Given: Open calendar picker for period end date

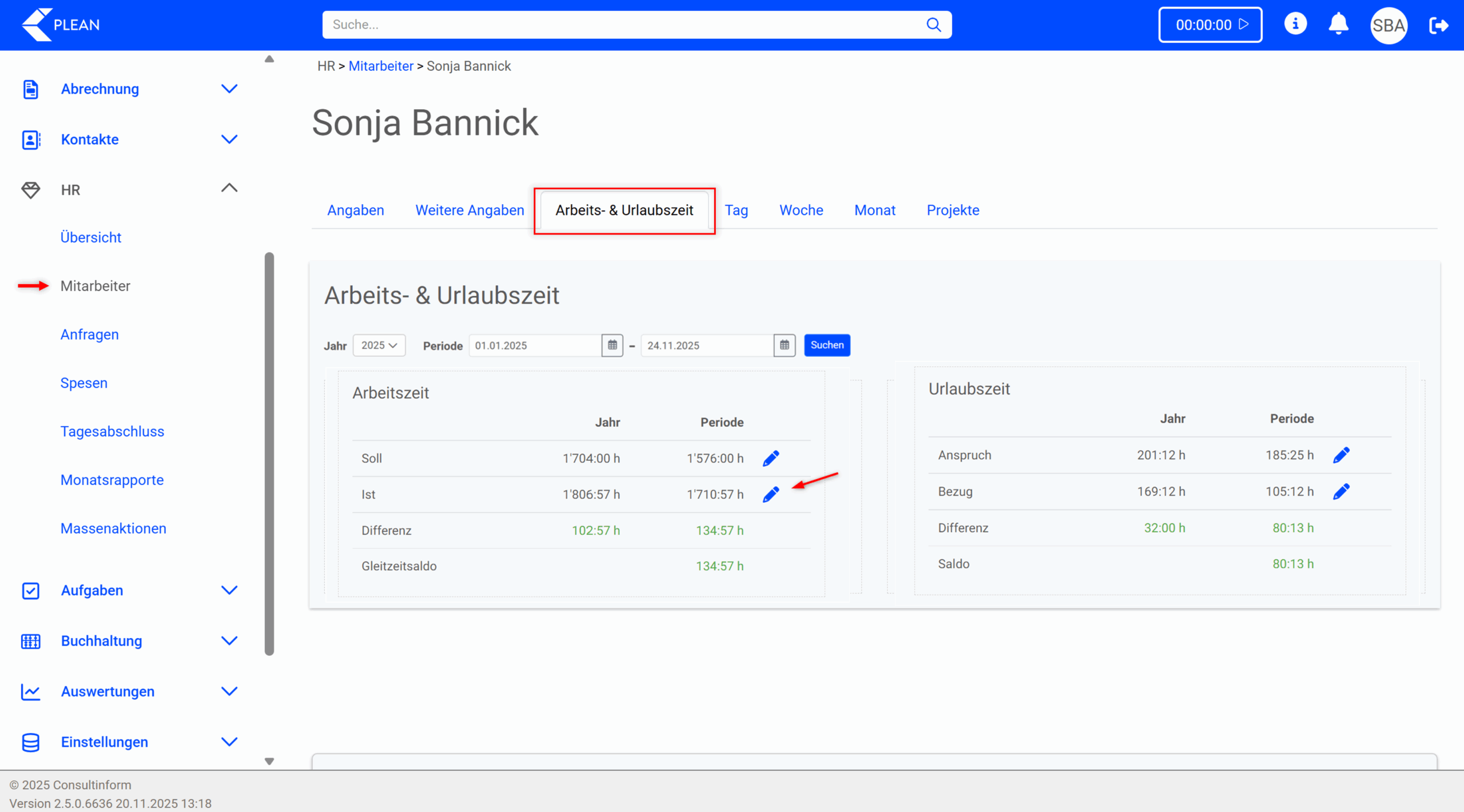Looking at the screenshot, I should [784, 345].
